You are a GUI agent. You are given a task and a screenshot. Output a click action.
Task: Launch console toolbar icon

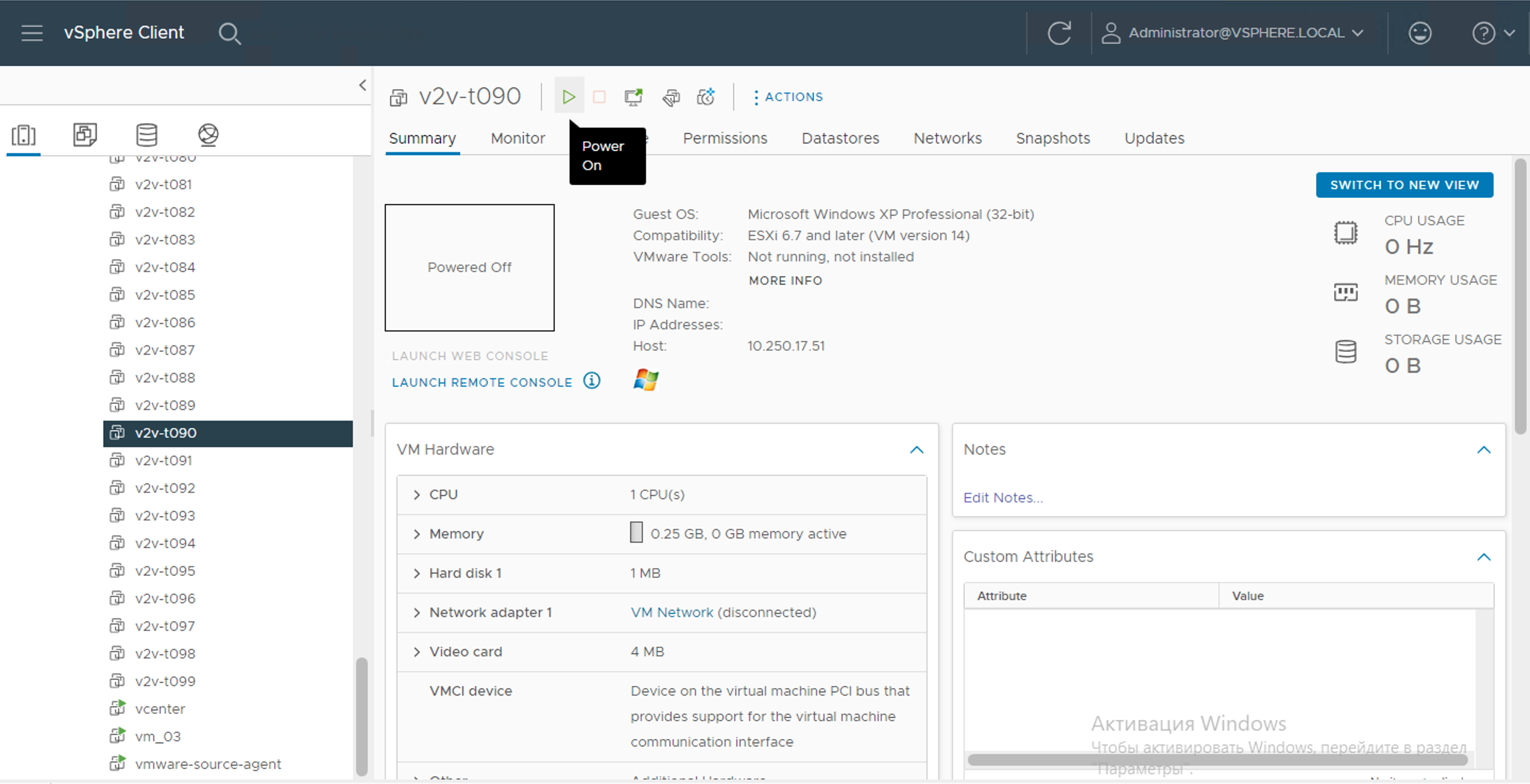[x=634, y=96]
